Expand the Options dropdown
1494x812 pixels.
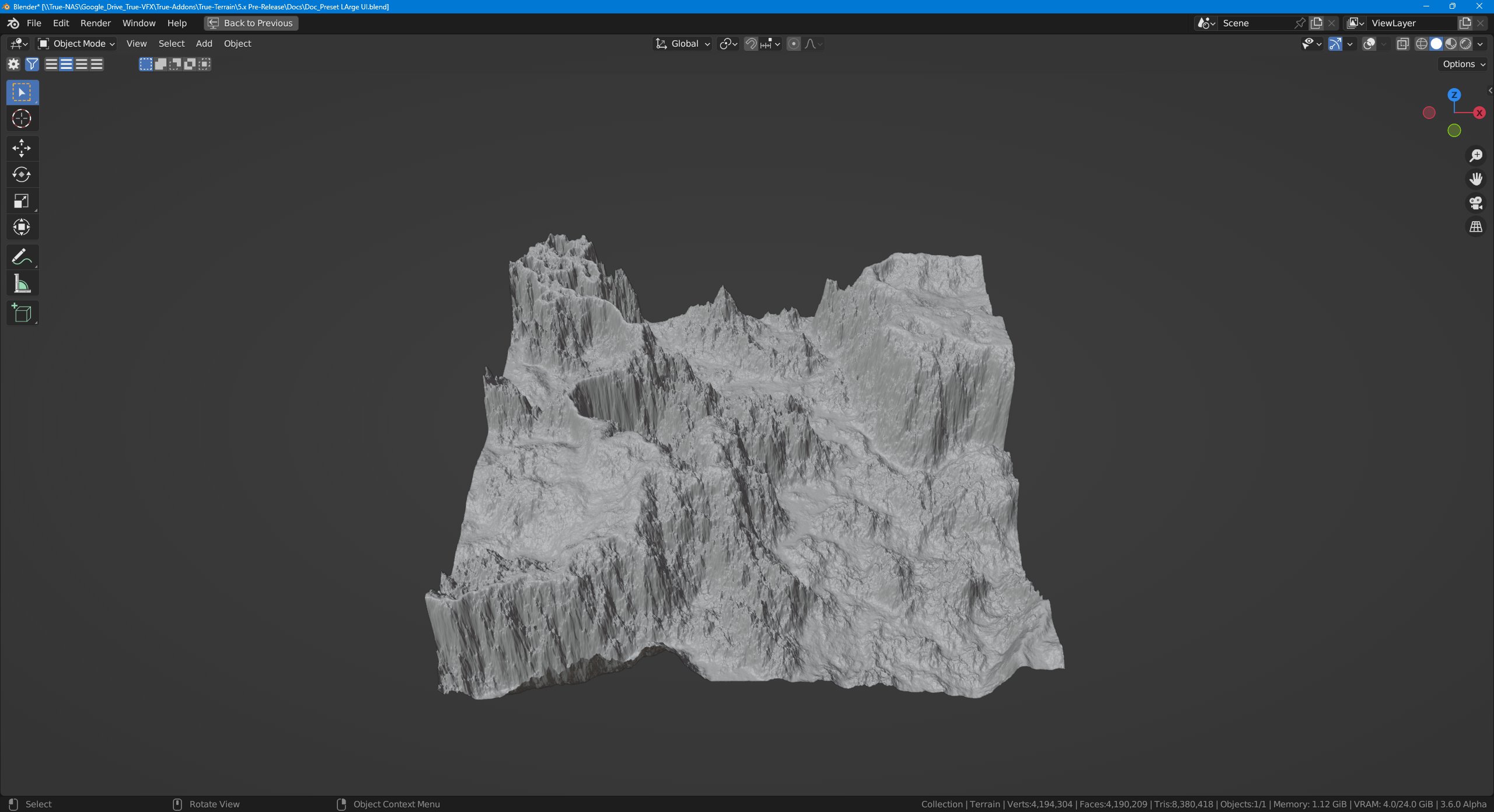(x=1464, y=64)
